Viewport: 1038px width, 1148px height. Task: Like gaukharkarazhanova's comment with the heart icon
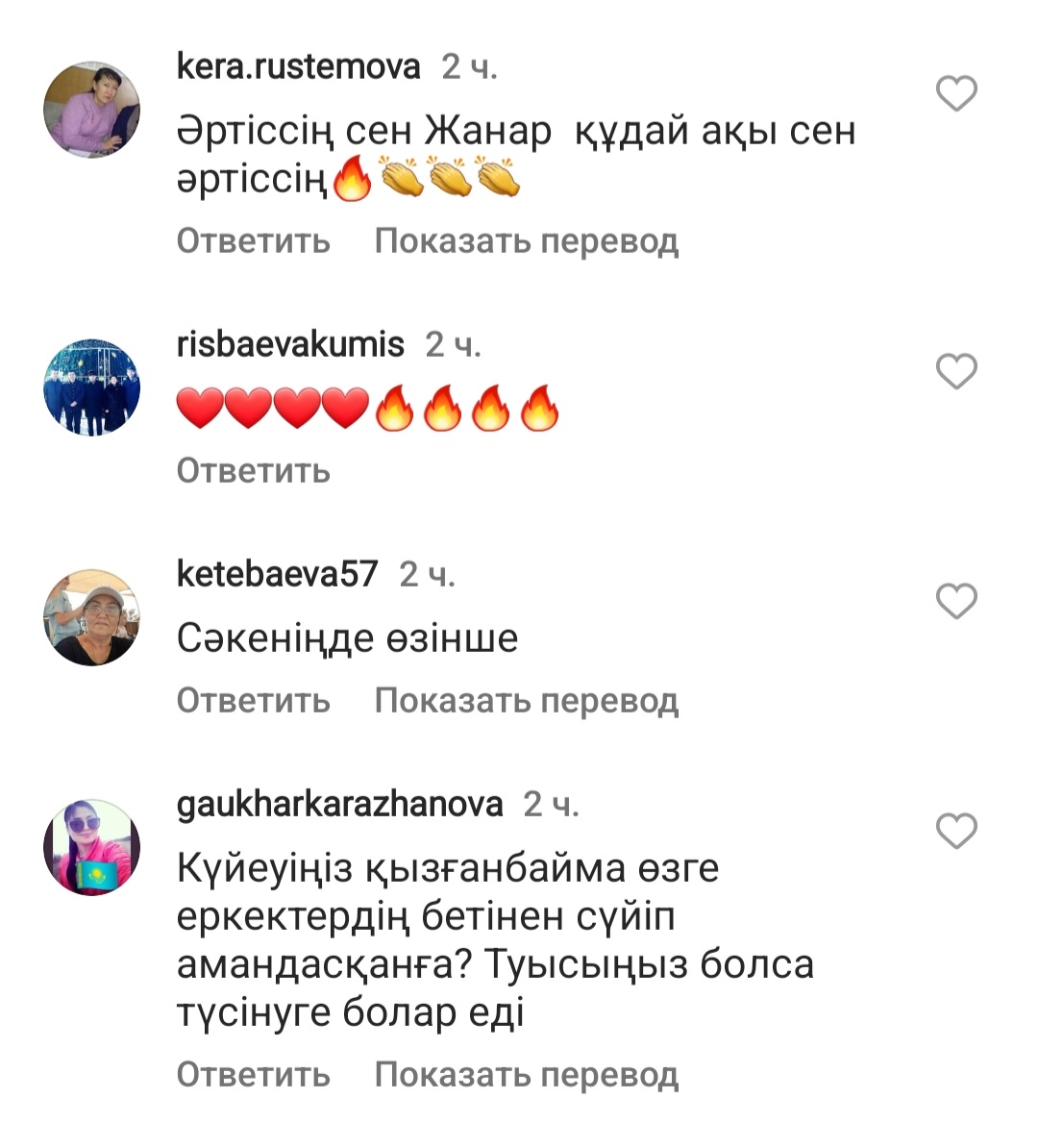pyautogui.click(x=956, y=831)
